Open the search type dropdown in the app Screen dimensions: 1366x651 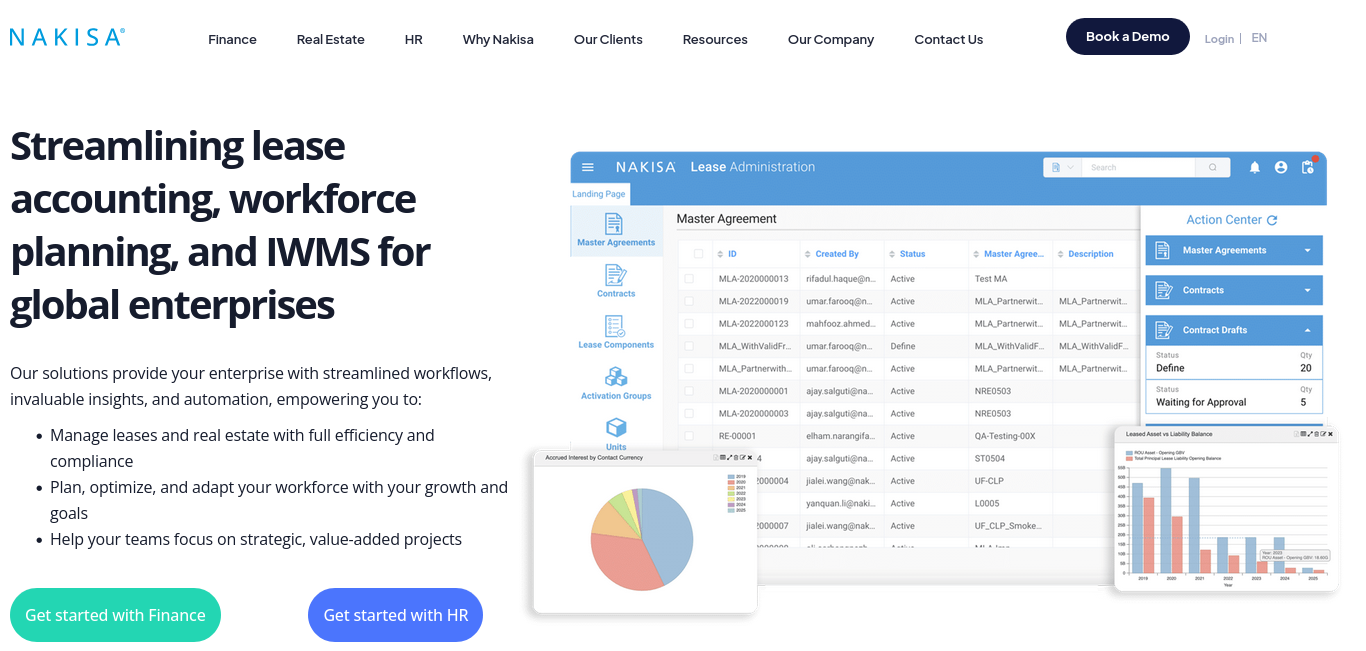[1062, 168]
